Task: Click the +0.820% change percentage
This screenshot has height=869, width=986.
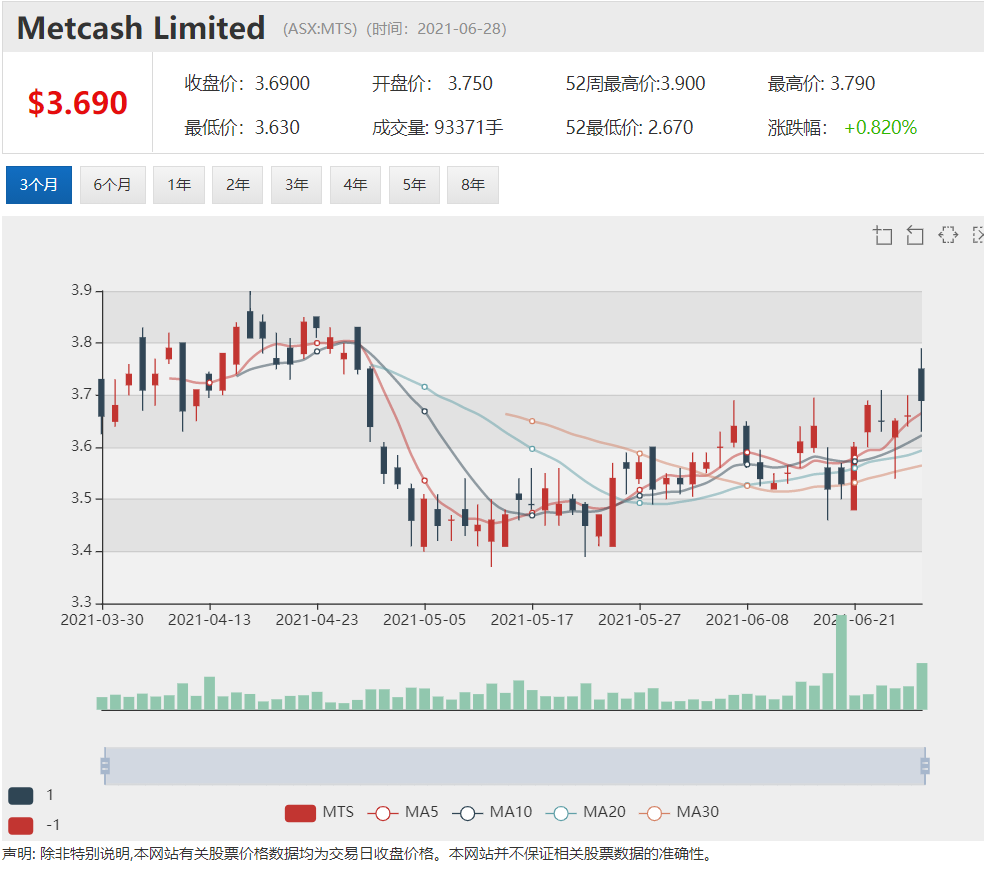Action: coord(880,128)
